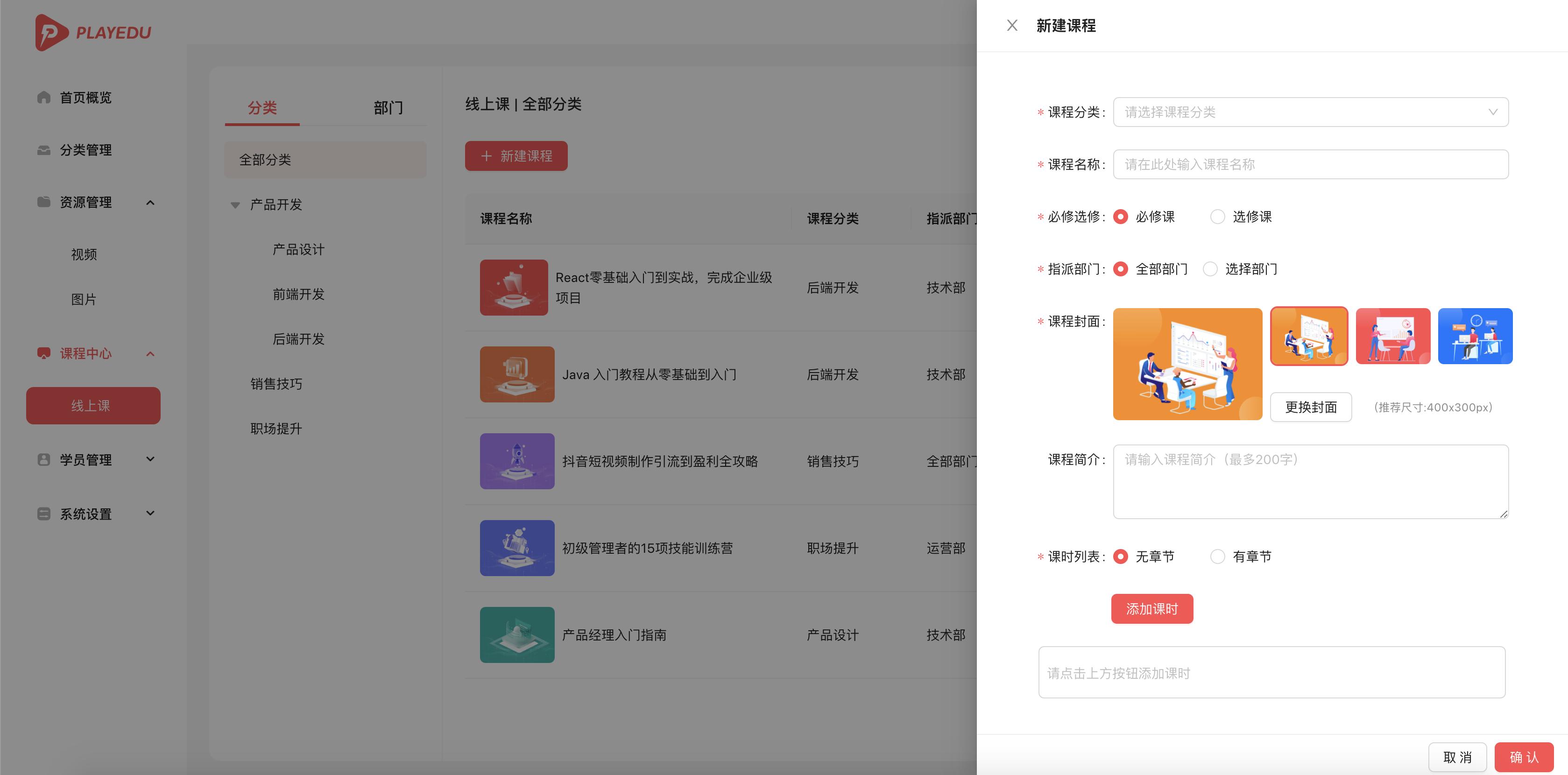Select the 课程中心 icon in sidebar

pos(43,354)
